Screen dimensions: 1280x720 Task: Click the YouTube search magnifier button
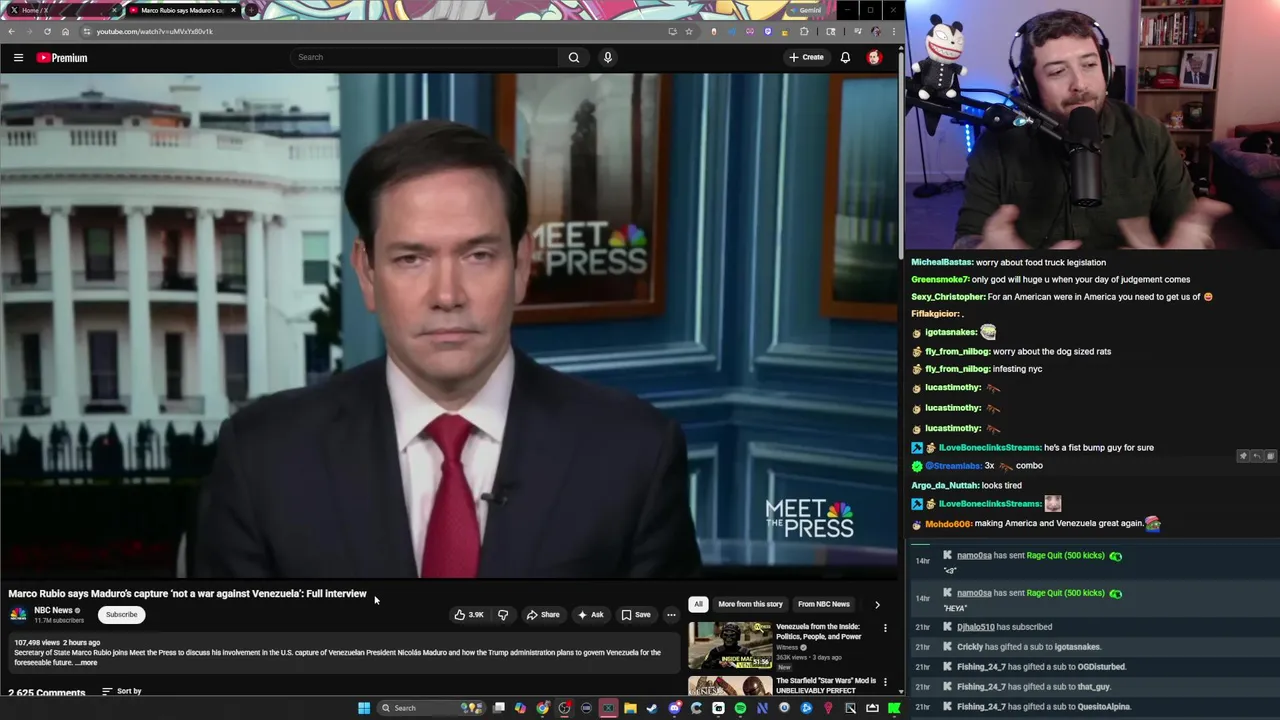pos(574,57)
